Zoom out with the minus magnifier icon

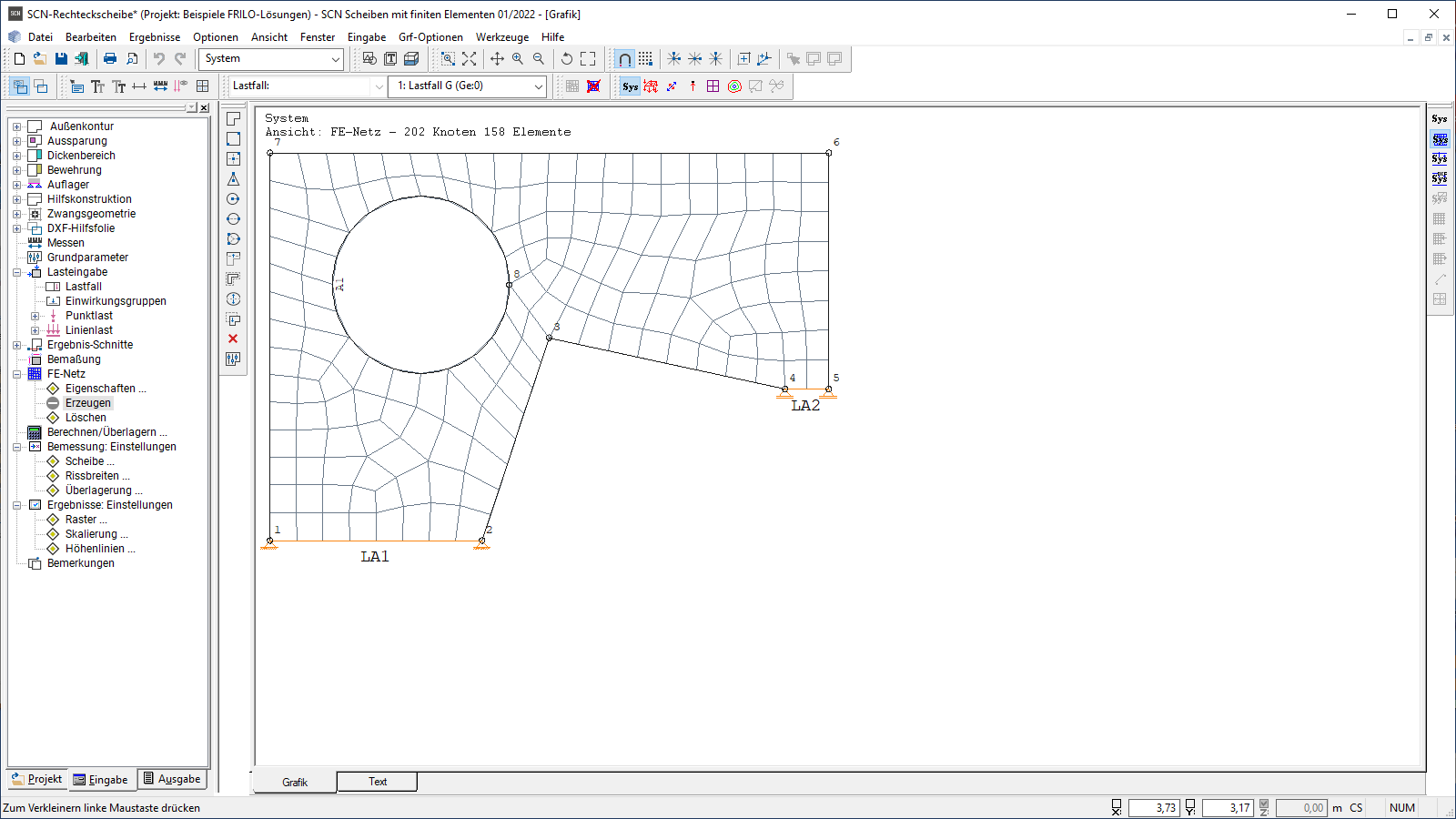pos(539,58)
